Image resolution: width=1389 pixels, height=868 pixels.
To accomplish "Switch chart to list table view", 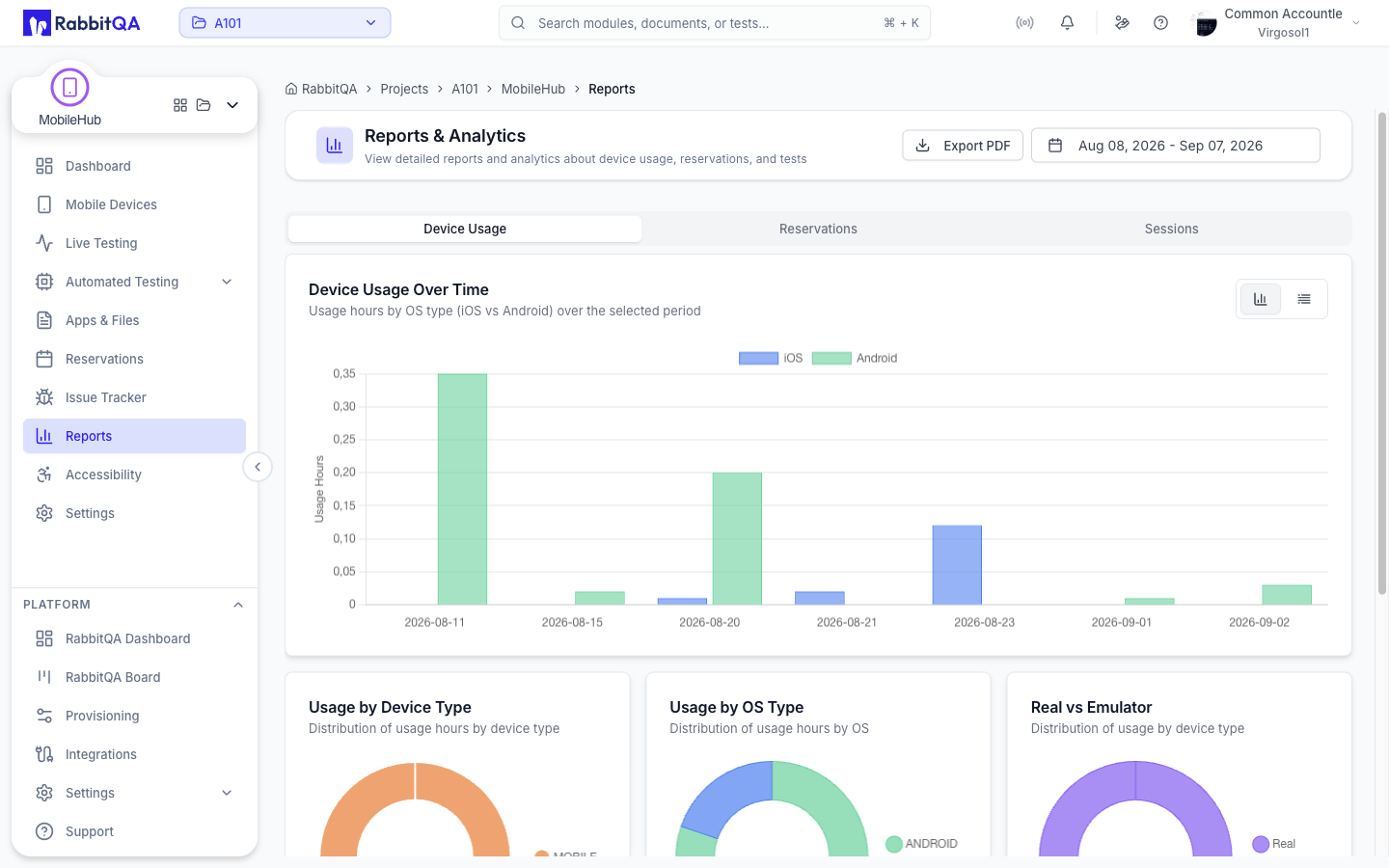I will tap(1304, 299).
